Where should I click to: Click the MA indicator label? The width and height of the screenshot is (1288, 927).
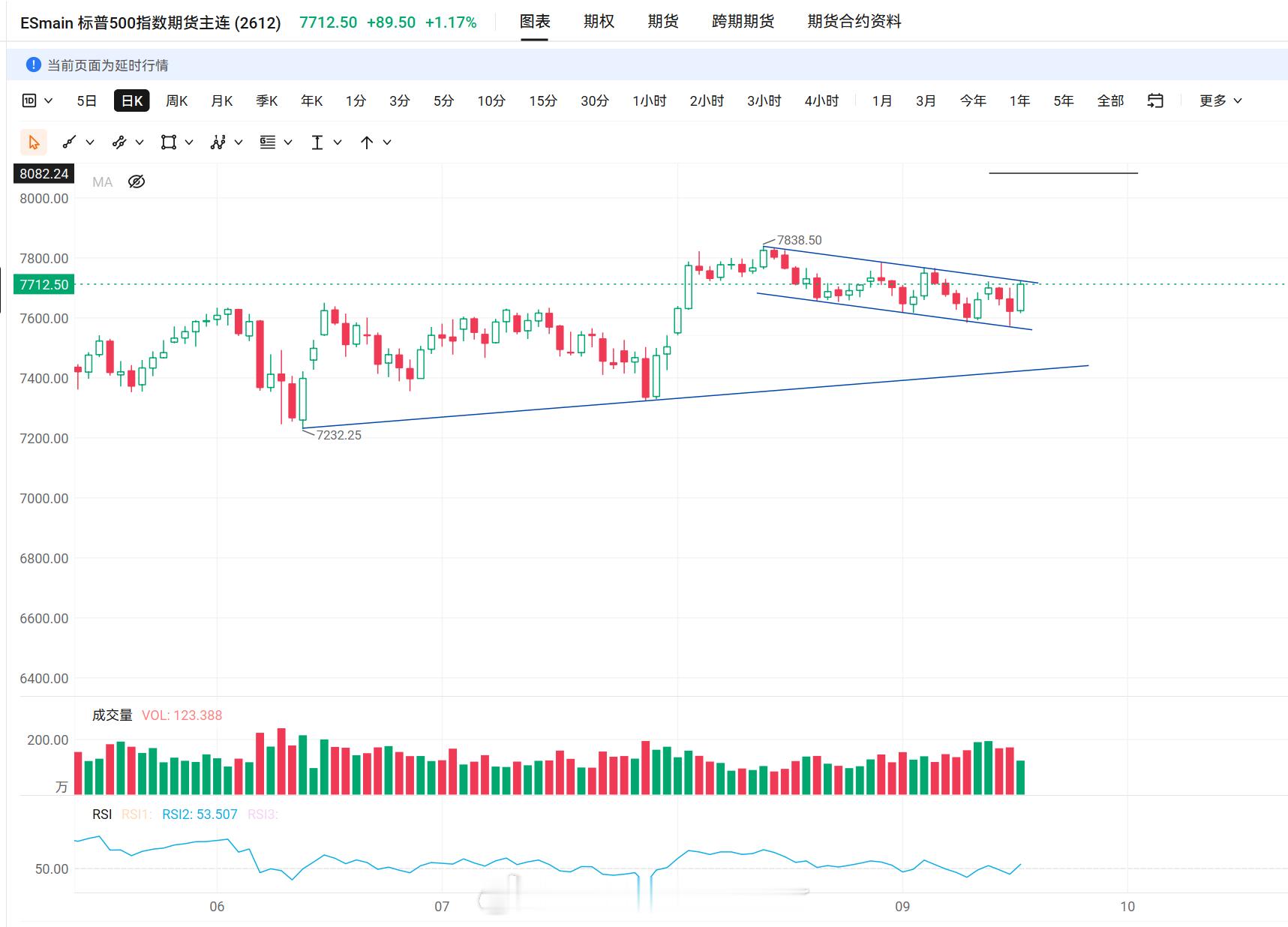coord(103,182)
